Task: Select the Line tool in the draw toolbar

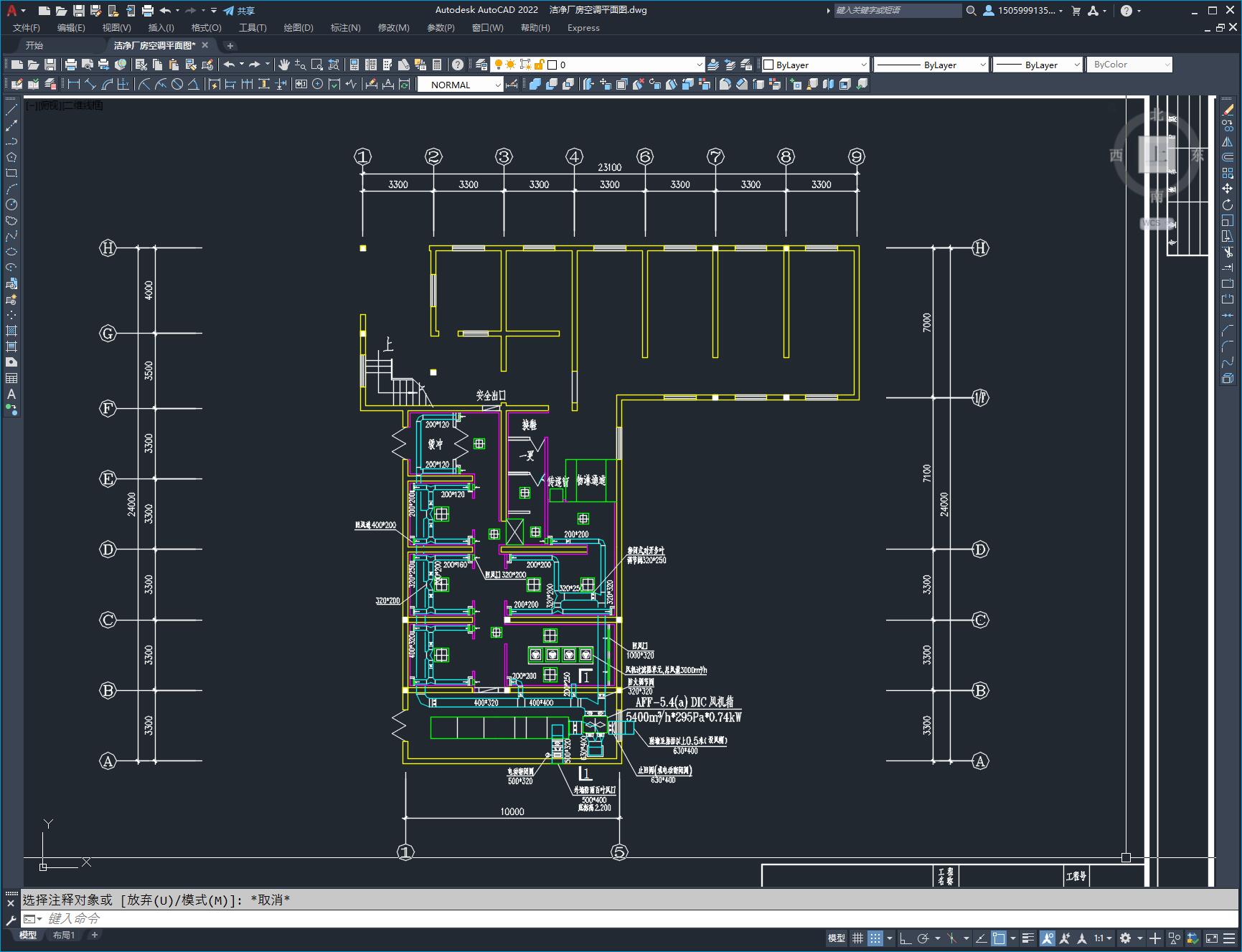Action: point(11,110)
